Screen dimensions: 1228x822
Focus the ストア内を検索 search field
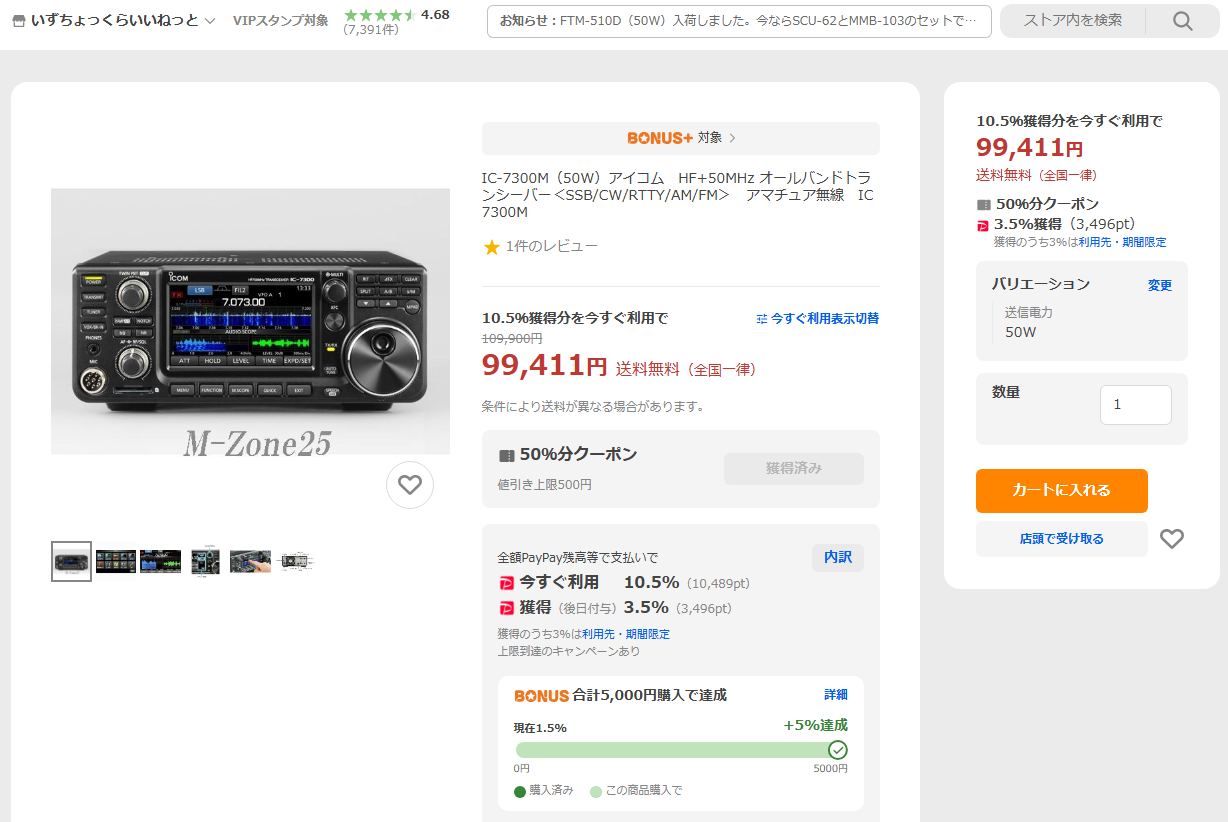point(1073,21)
